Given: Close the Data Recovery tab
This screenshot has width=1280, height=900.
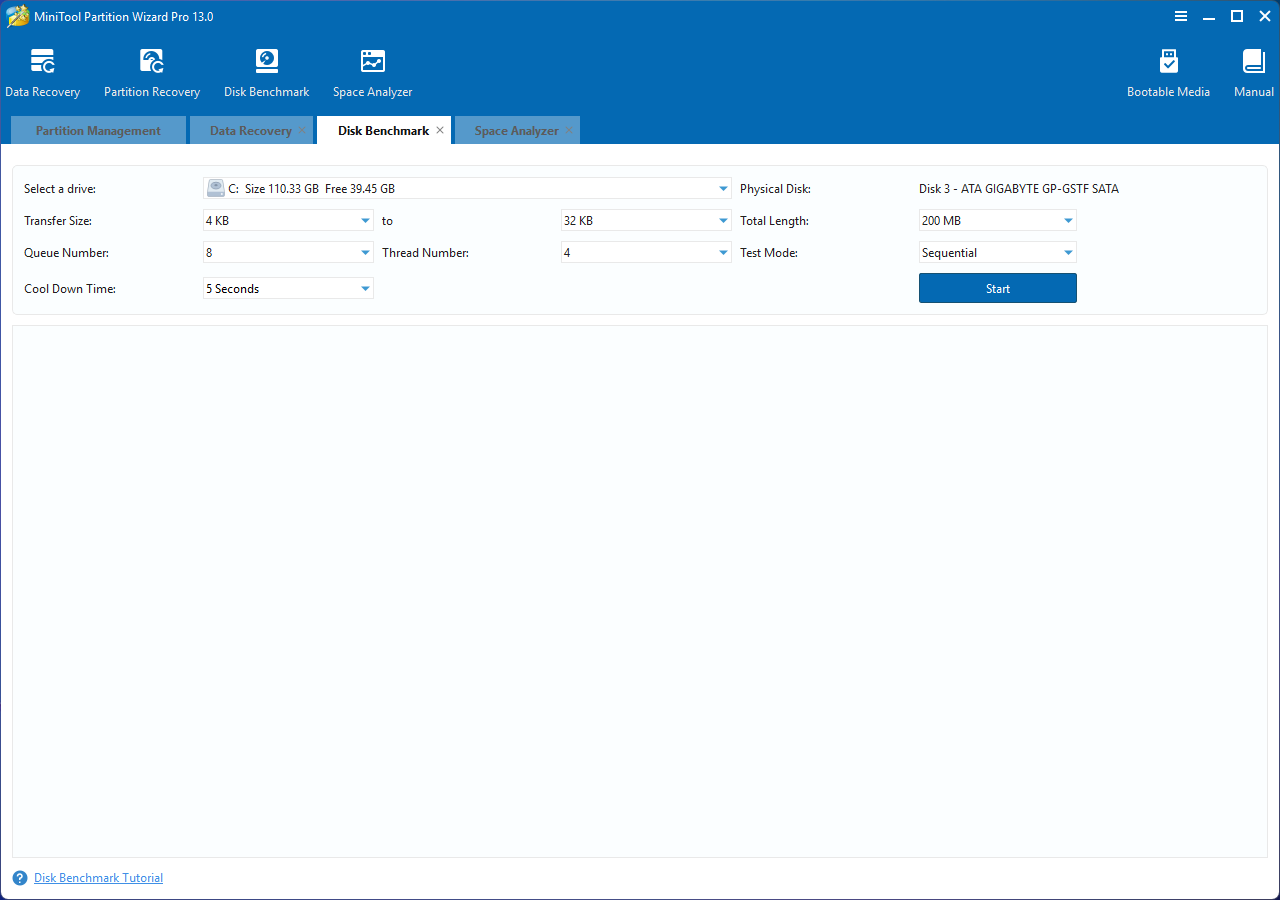Looking at the screenshot, I should [302, 130].
